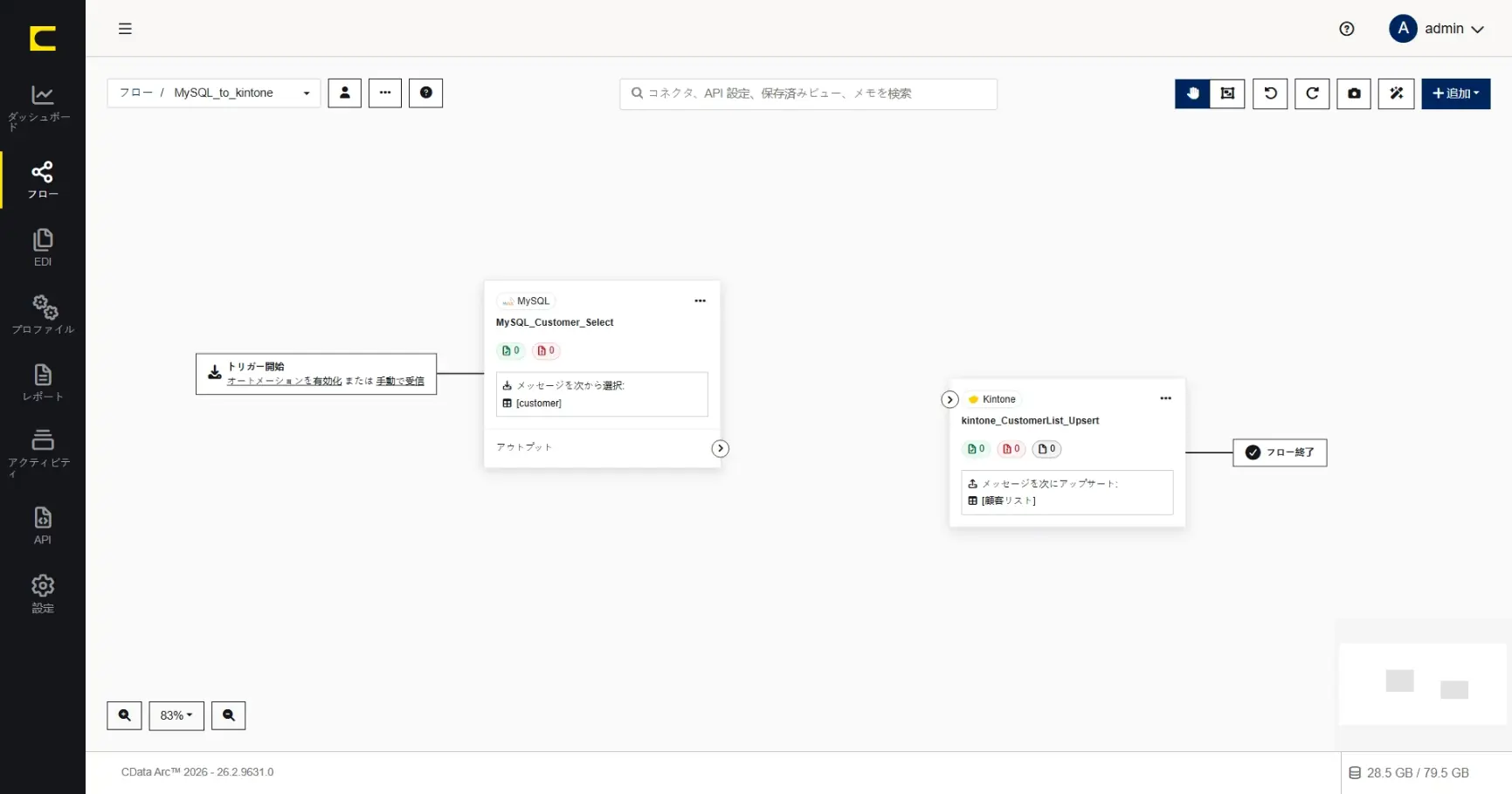Image resolution: width=1512 pixels, height=794 pixels.
Task: Open the 追加 add dropdown button
Action: 1455,93
